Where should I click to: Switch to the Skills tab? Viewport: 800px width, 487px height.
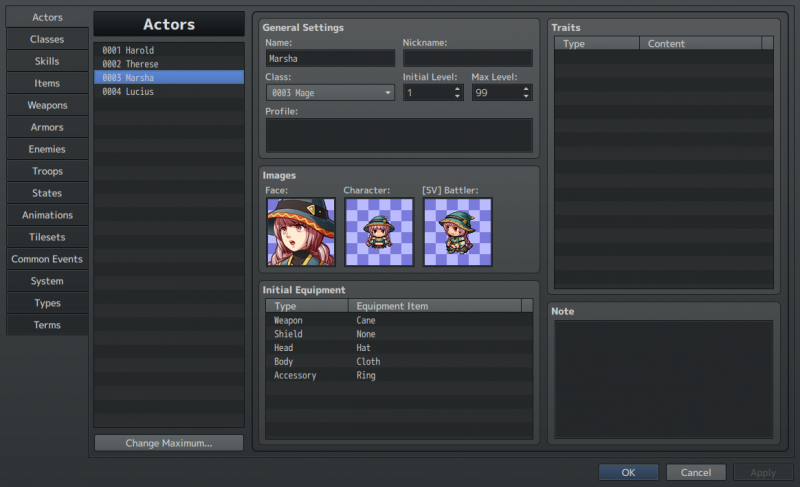click(x=47, y=61)
